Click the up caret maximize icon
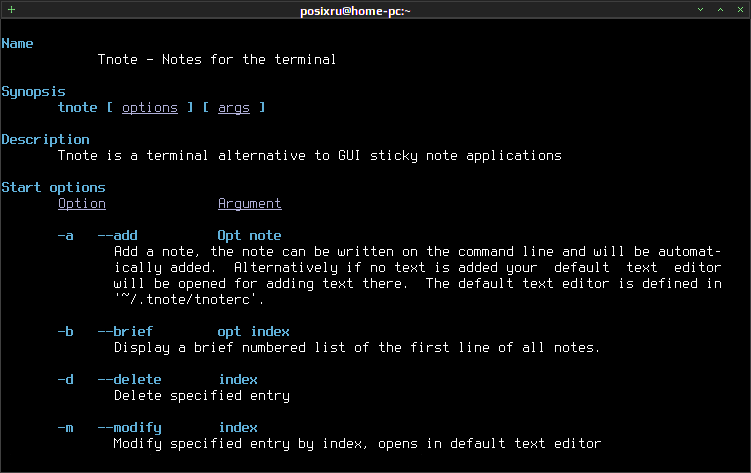The width and height of the screenshot is (751, 473). pos(720,10)
